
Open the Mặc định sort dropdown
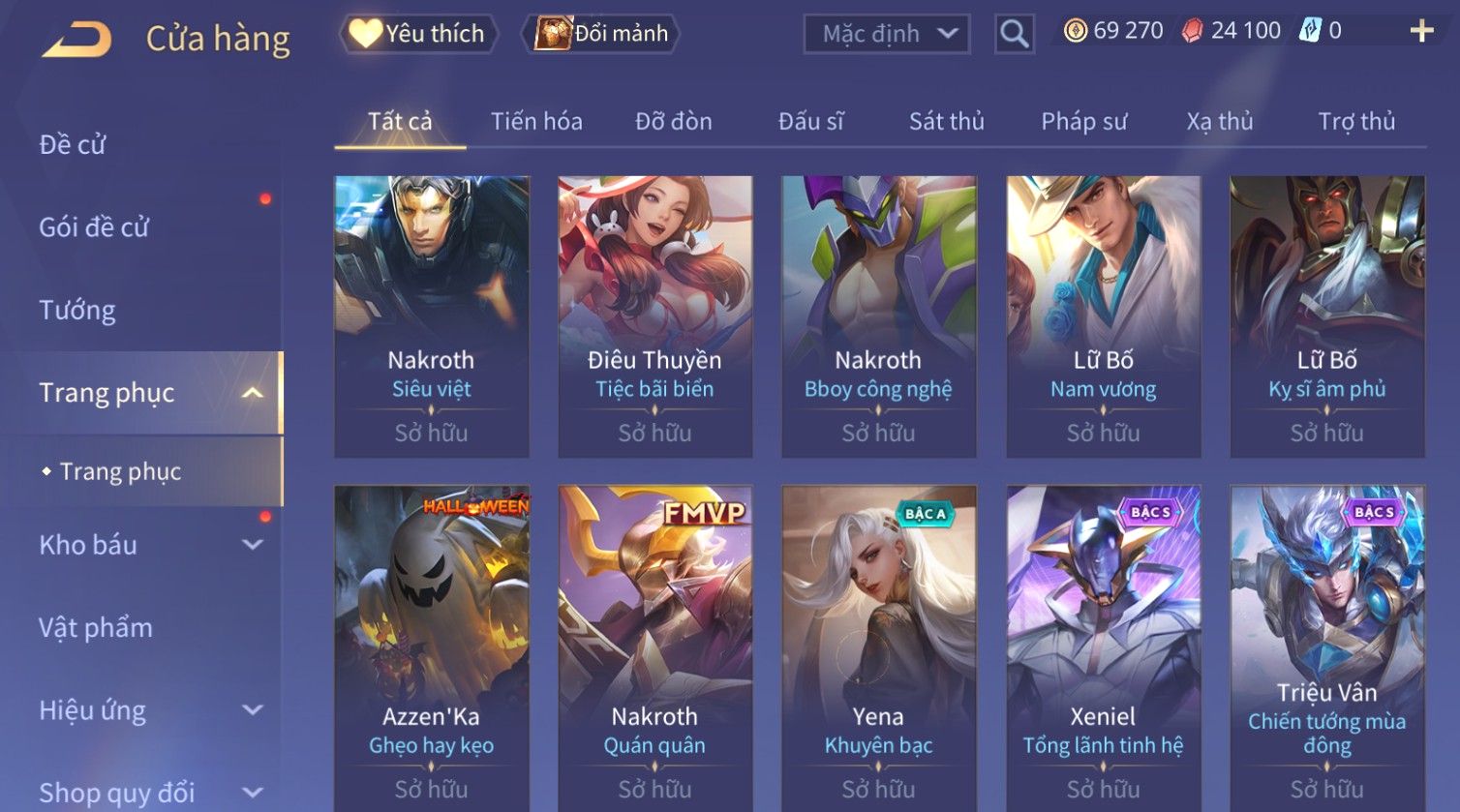(x=886, y=34)
